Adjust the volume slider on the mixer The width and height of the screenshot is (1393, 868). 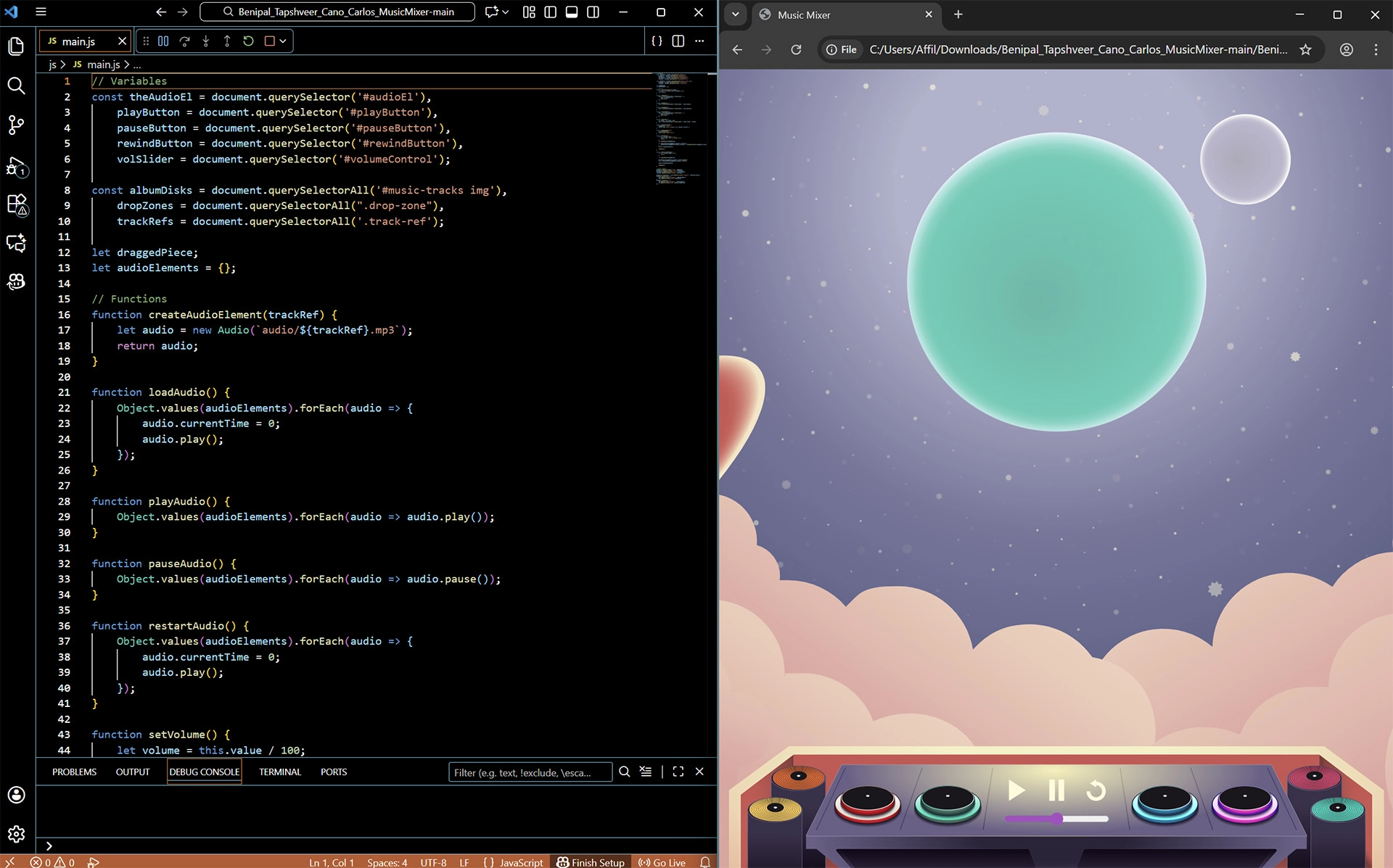pos(1056,818)
